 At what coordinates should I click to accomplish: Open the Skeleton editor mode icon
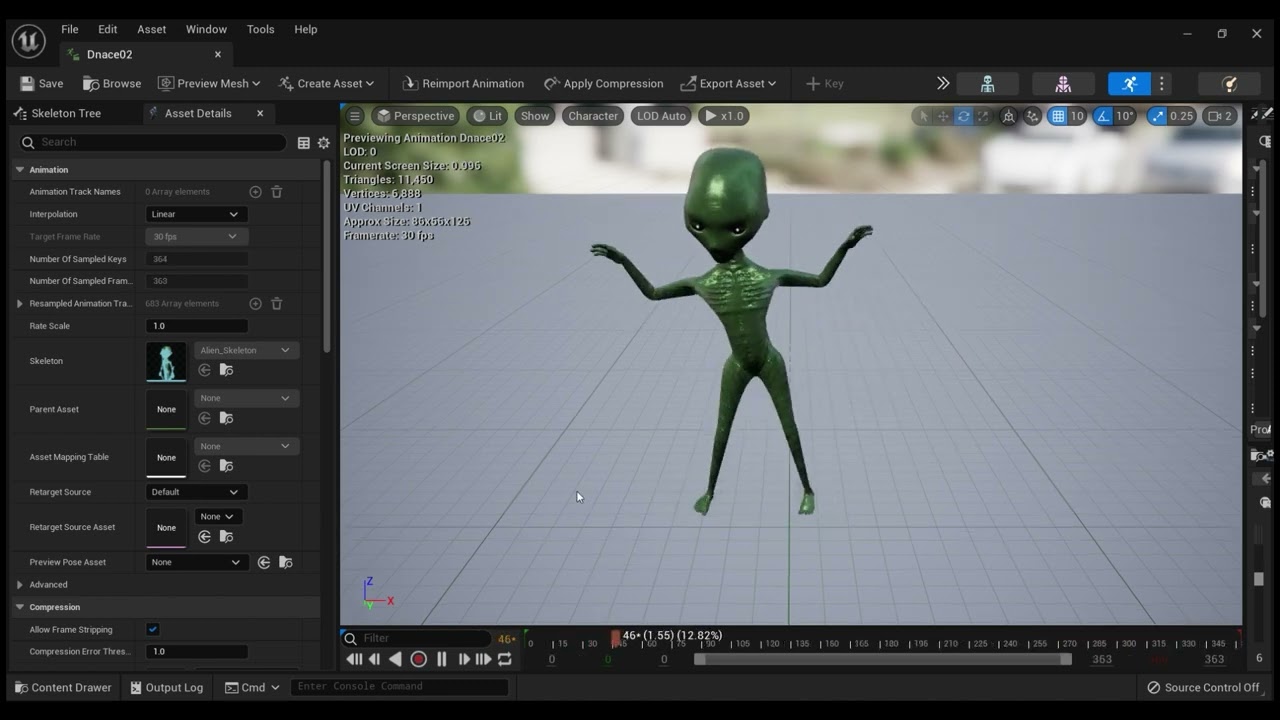pos(988,84)
